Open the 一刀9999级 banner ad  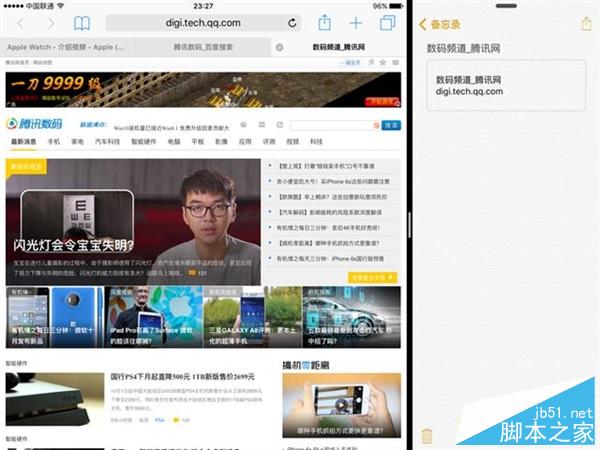click(x=203, y=90)
